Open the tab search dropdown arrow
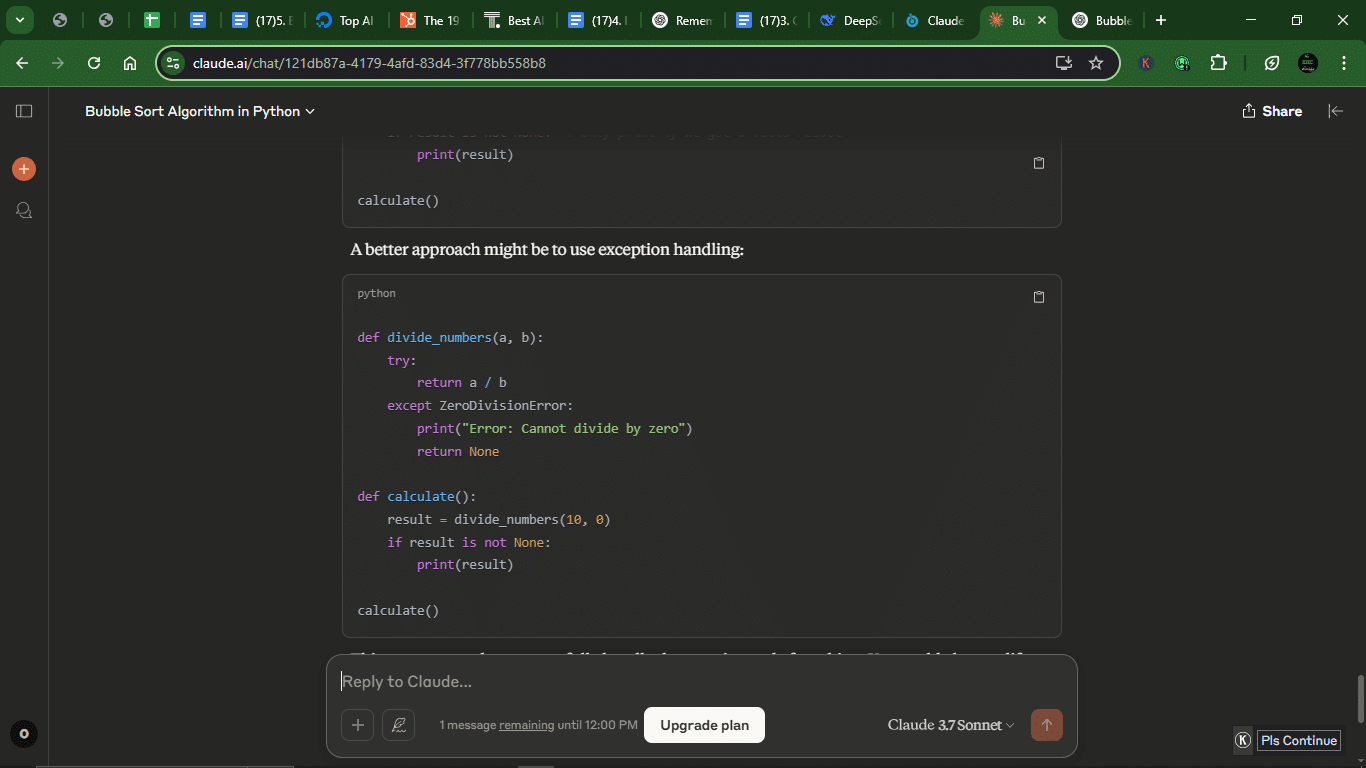This screenshot has width=1366, height=768. 20,20
